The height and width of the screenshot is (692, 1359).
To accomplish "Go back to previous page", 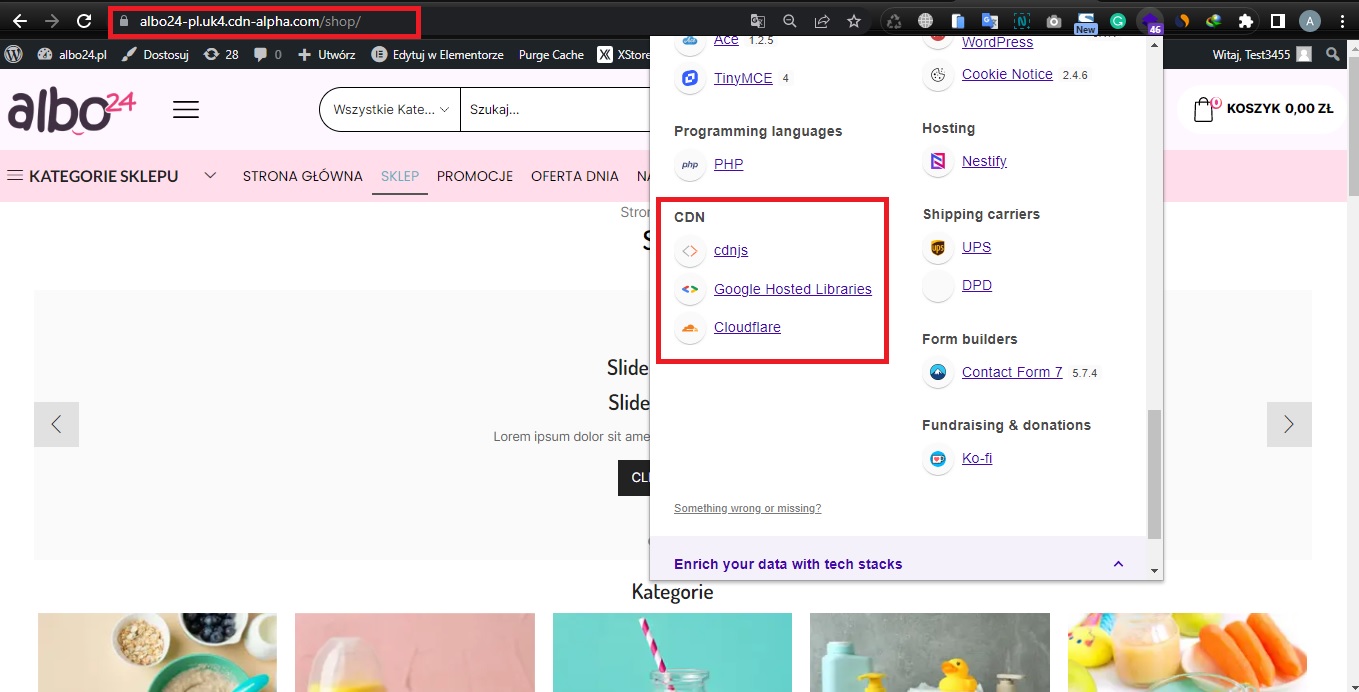I will pyautogui.click(x=20, y=21).
